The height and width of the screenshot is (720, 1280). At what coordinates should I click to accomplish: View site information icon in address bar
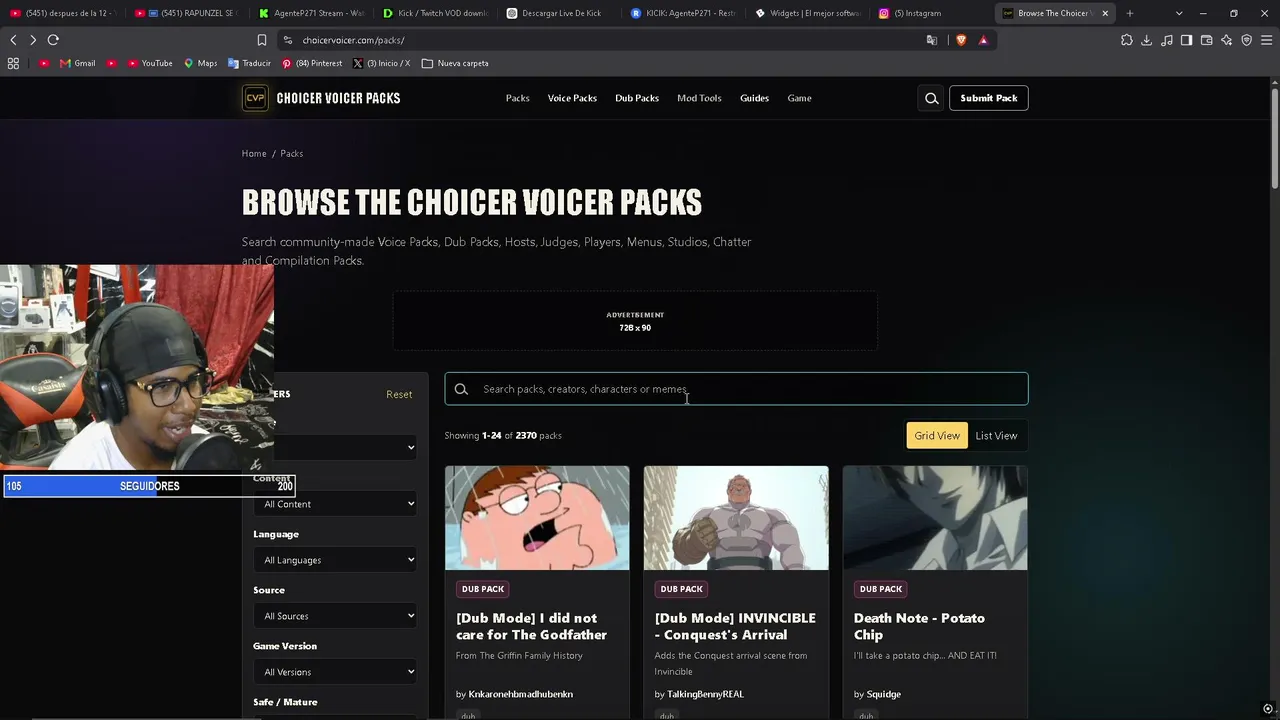[287, 40]
